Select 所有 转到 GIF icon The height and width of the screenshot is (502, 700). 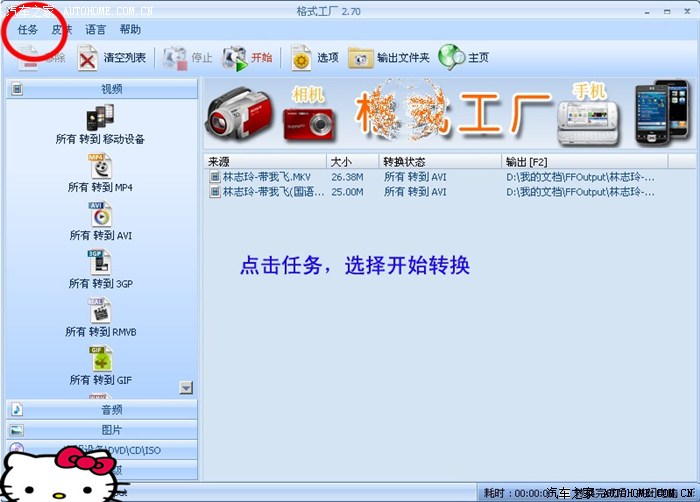coord(101,359)
